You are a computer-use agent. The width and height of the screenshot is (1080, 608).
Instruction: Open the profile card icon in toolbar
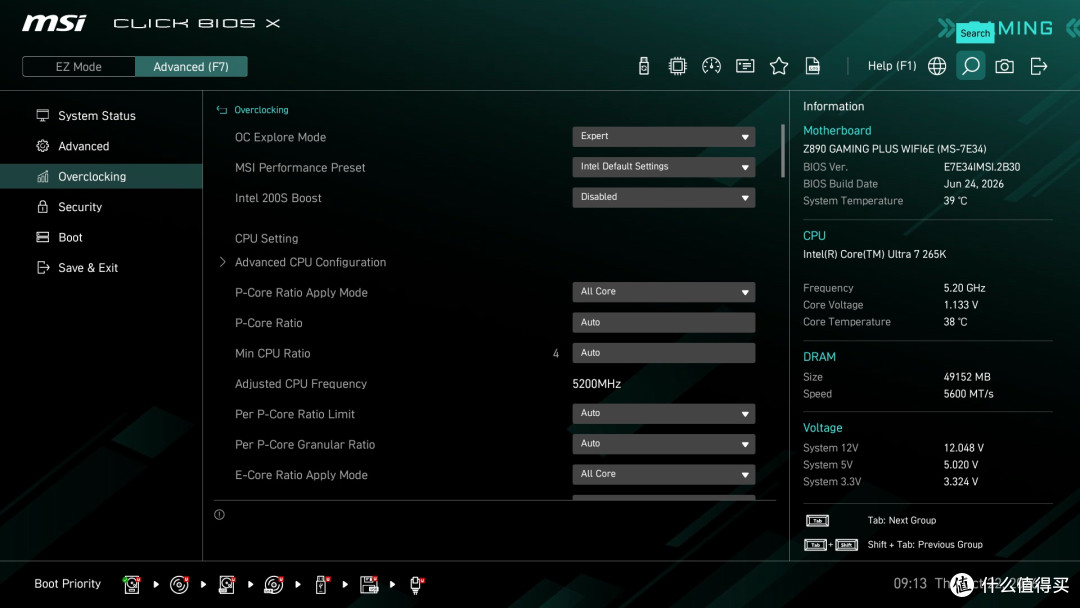point(745,66)
